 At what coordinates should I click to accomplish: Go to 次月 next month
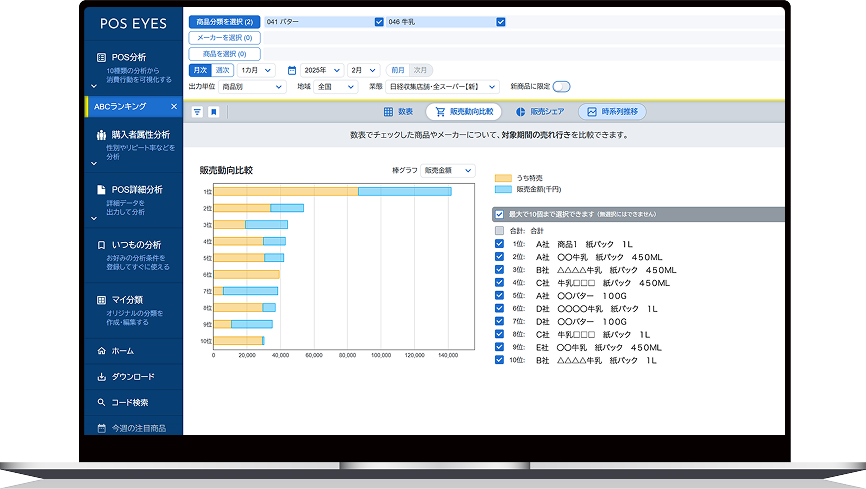421,71
